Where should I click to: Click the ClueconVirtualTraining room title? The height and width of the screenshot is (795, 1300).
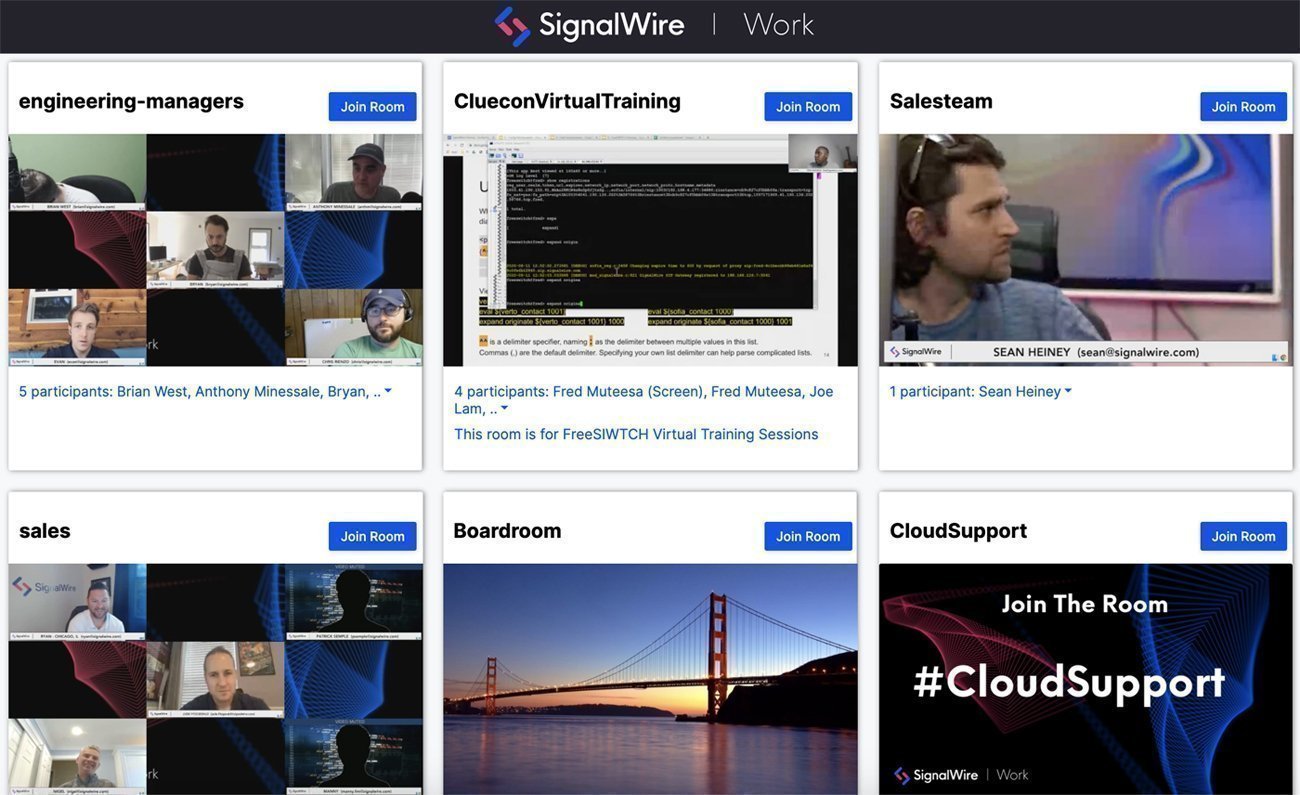coord(567,101)
